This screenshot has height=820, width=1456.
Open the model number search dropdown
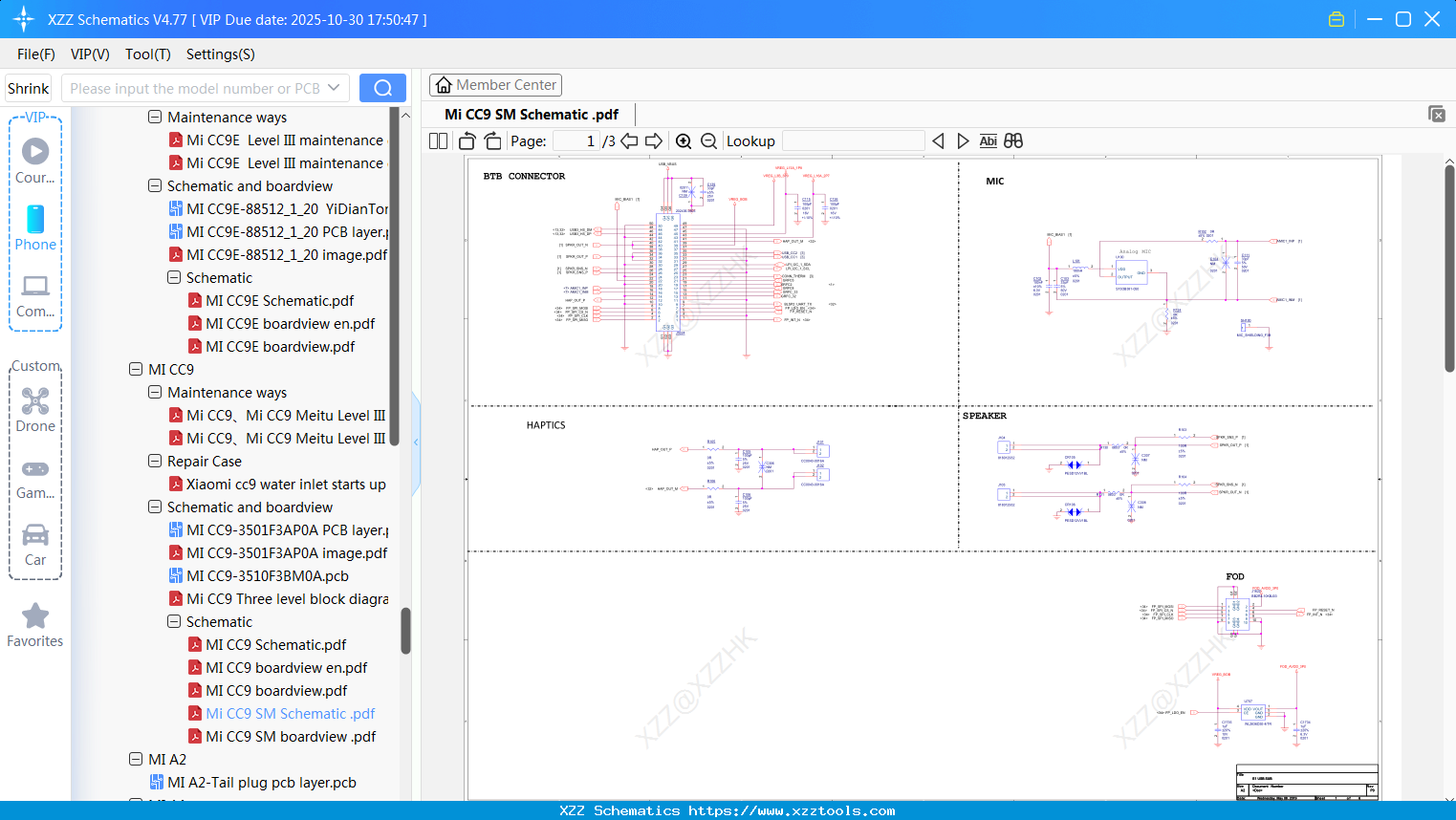pos(336,87)
